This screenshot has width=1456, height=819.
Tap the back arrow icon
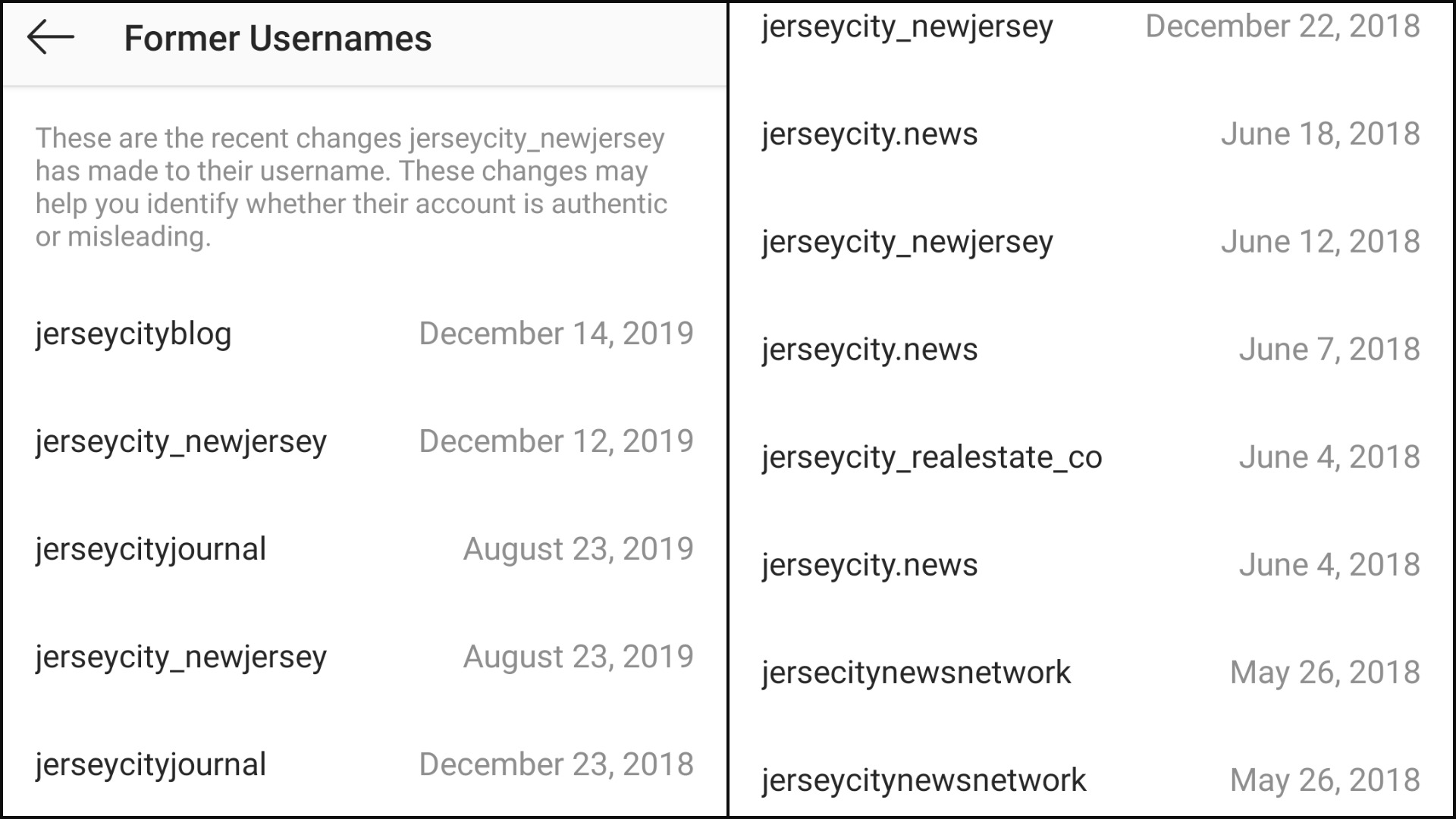[51, 38]
